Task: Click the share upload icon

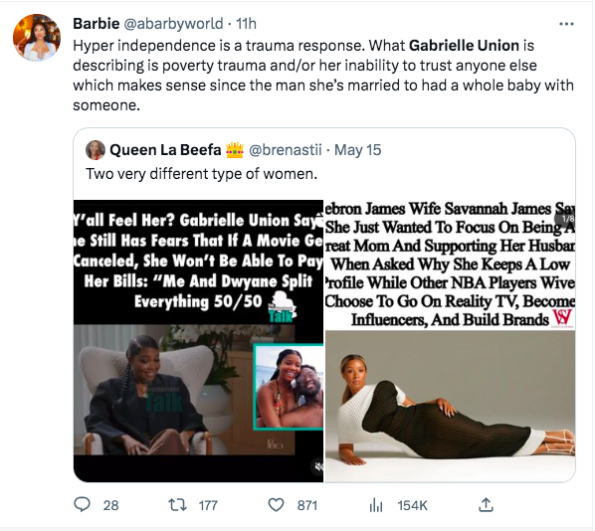Action: [486, 505]
